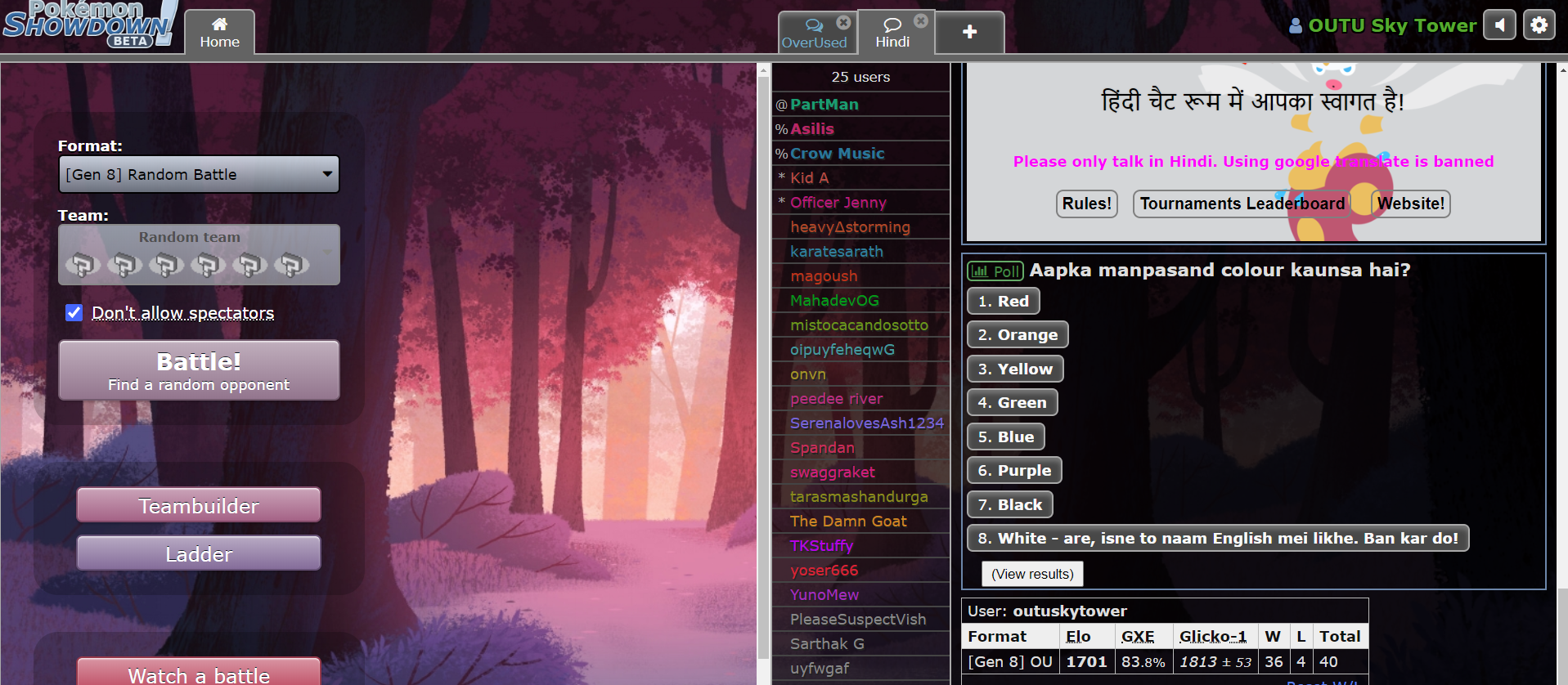This screenshot has height=685, width=1568.
Task: Open the Rules! link
Action: (1086, 204)
